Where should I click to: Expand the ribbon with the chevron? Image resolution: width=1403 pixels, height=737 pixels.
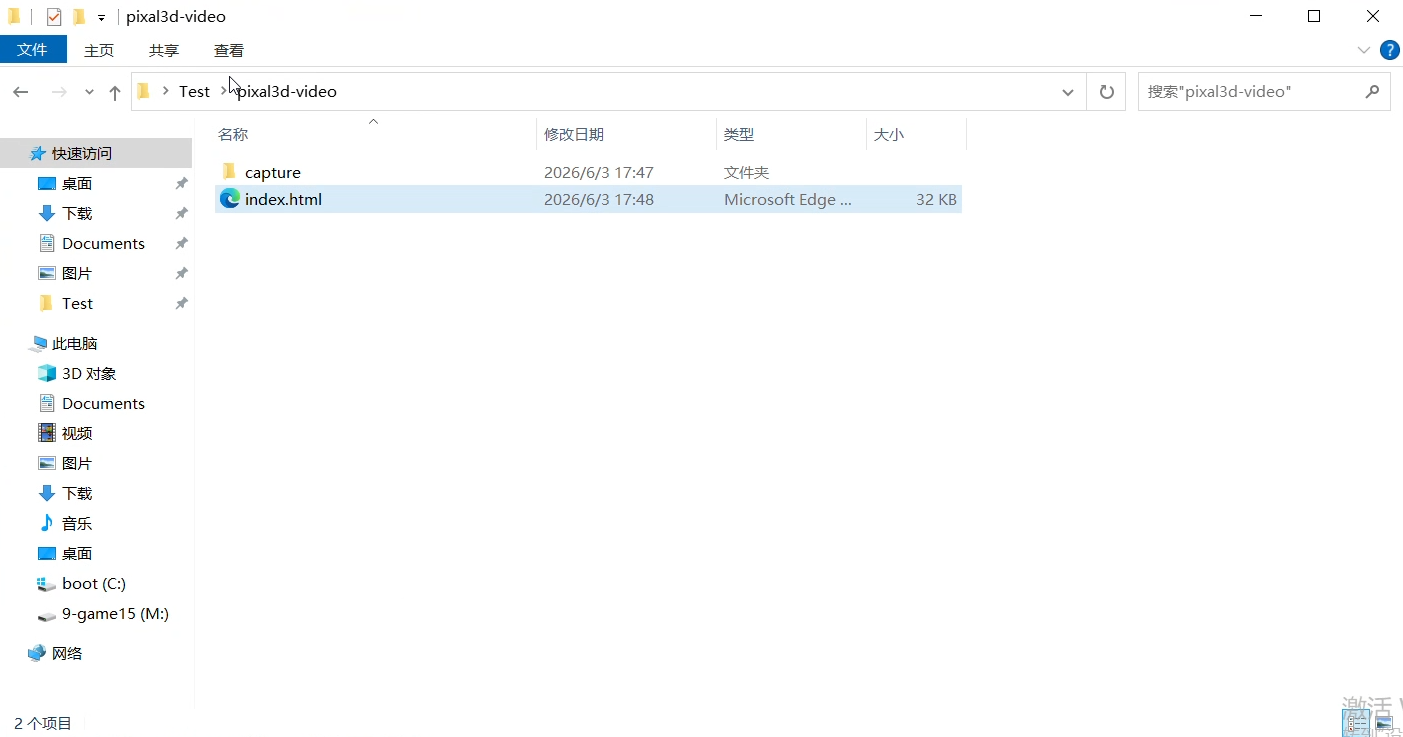[x=1364, y=50]
